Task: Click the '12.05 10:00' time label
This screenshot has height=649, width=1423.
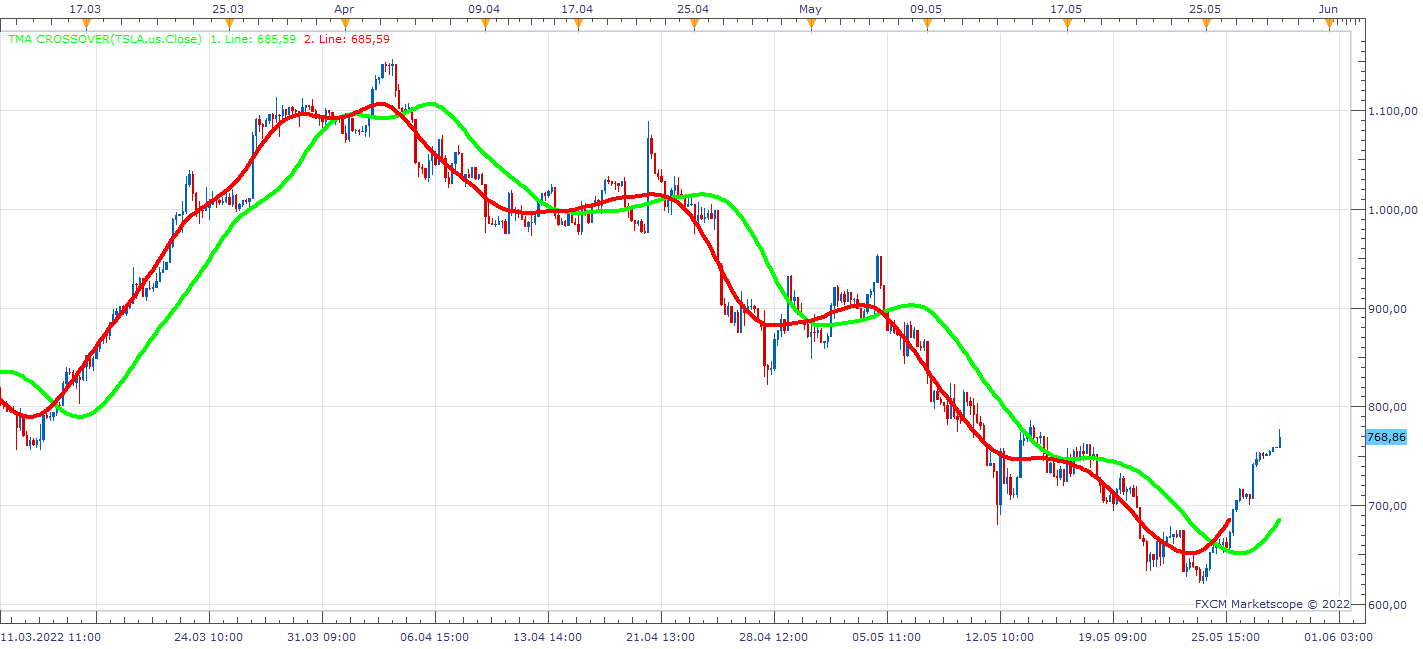Action: pyautogui.click(x=1000, y=637)
